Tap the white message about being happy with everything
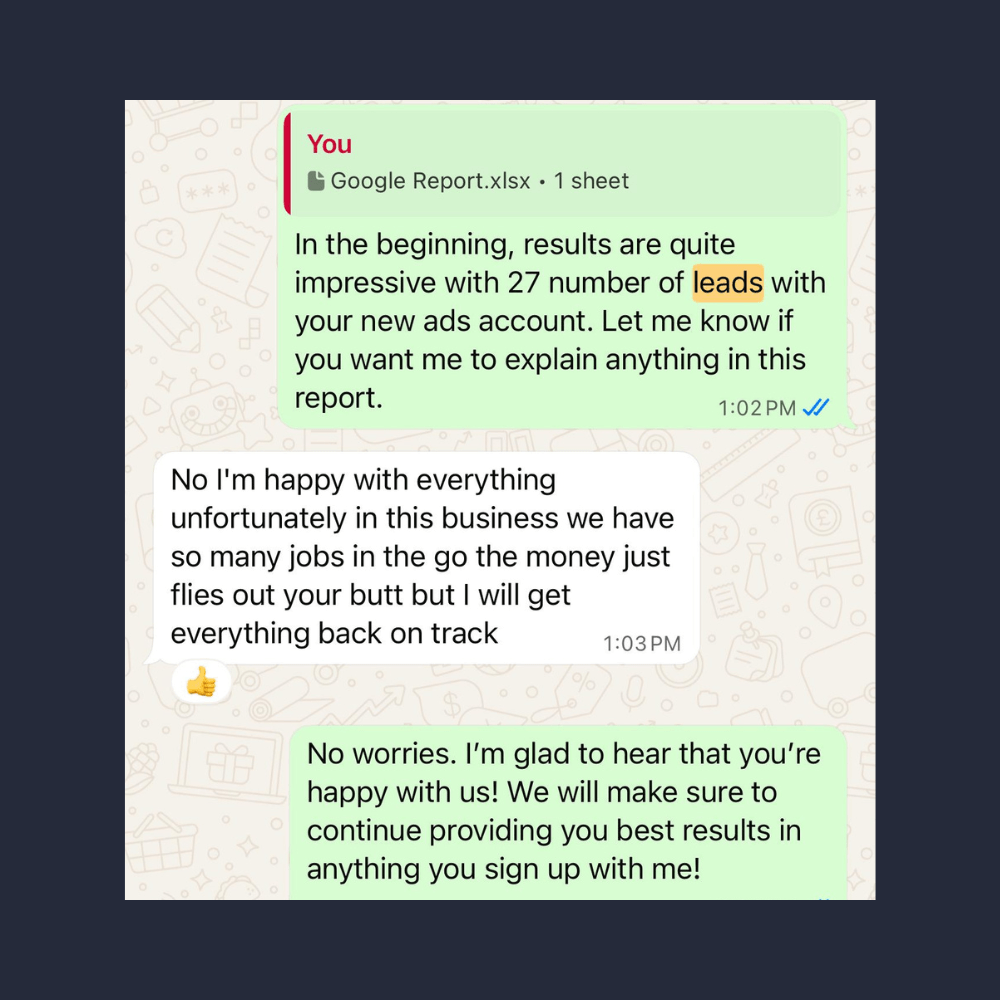The image size is (1000, 1000). (x=427, y=558)
